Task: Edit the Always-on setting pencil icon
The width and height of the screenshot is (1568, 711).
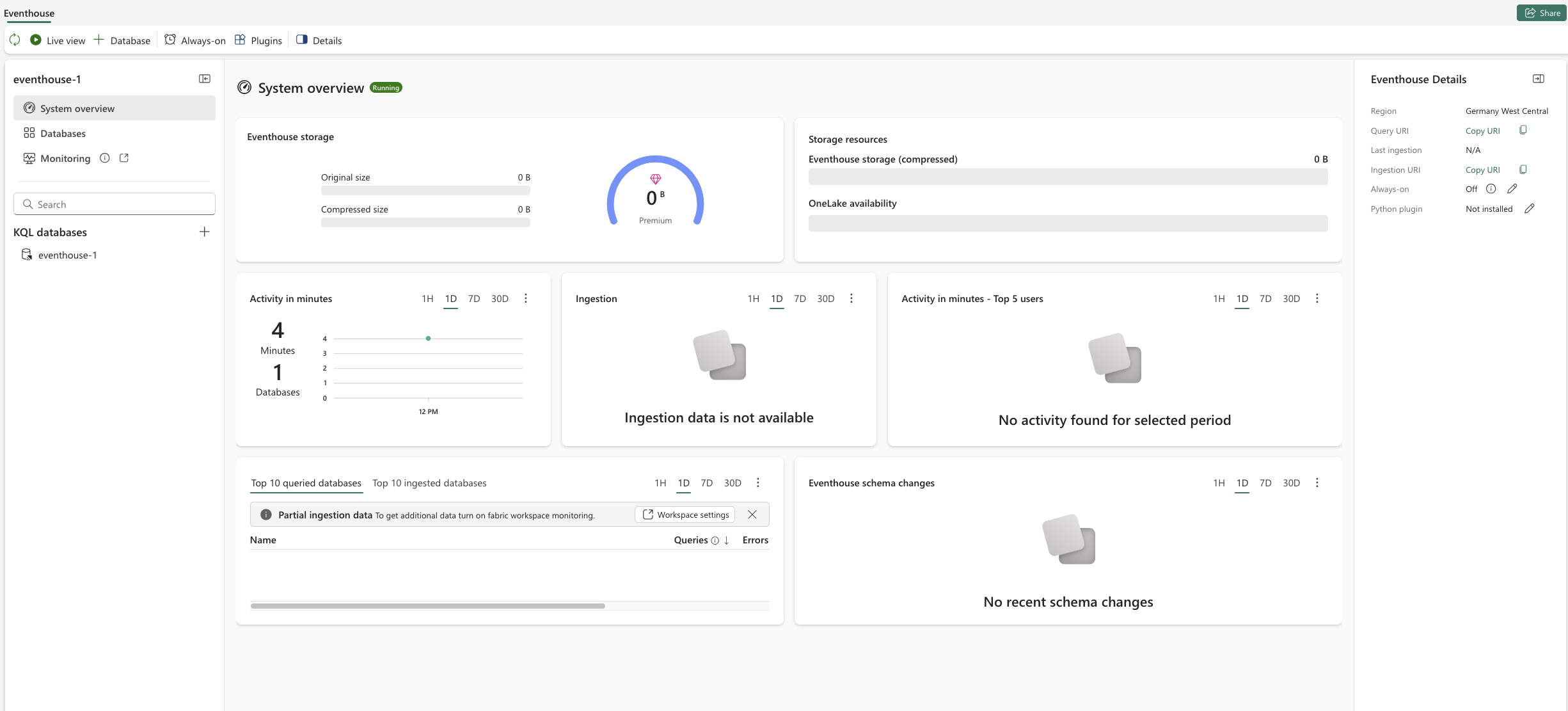Action: pyautogui.click(x=1512, y=189)
